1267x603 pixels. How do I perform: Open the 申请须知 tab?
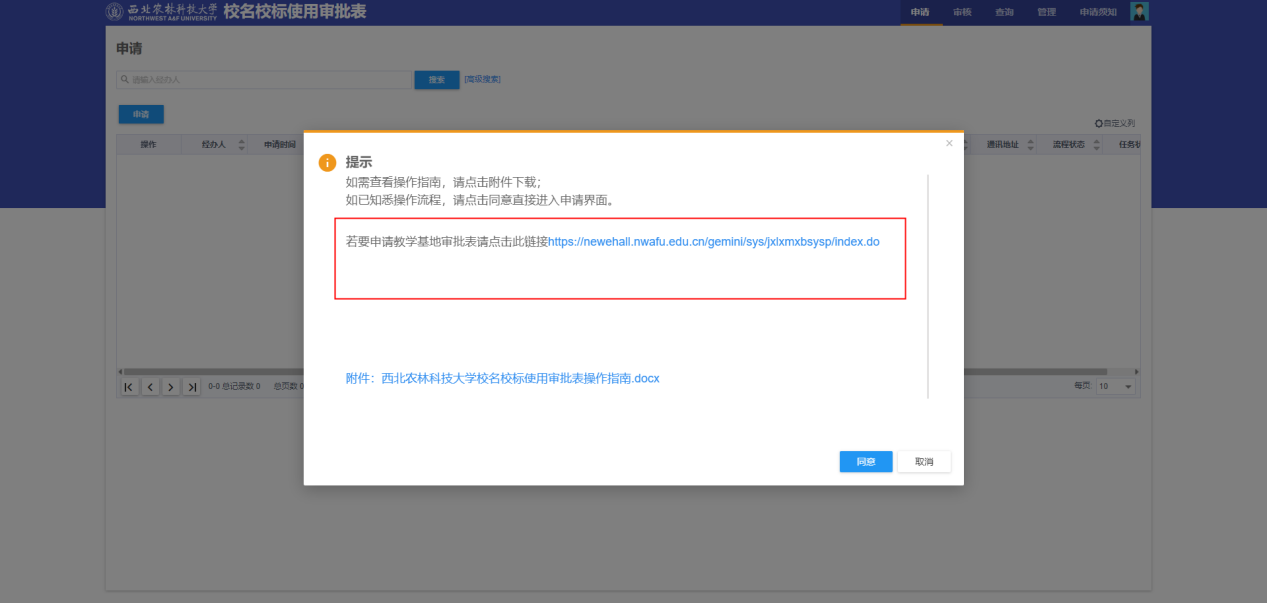tap(1098, 12)
